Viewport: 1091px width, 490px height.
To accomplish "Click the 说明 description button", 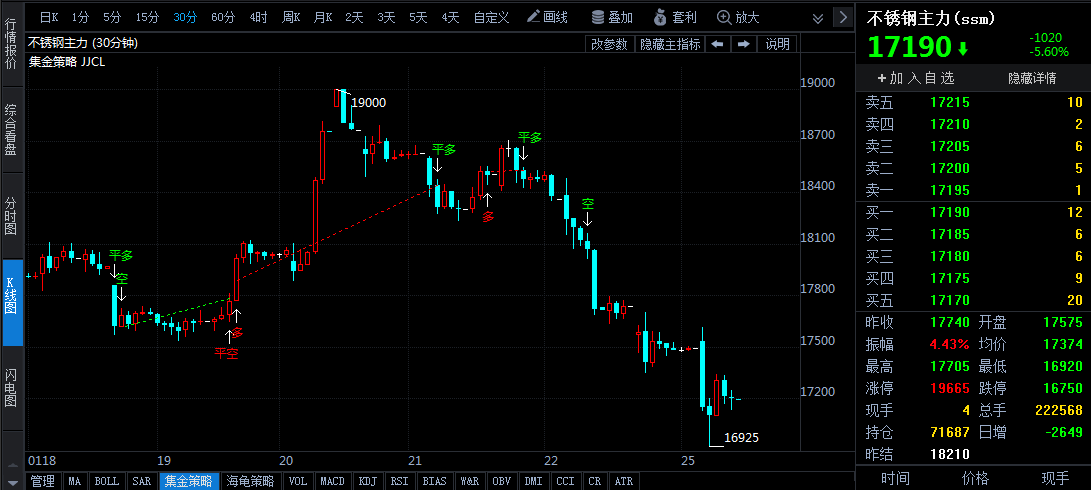I will 777,44.
